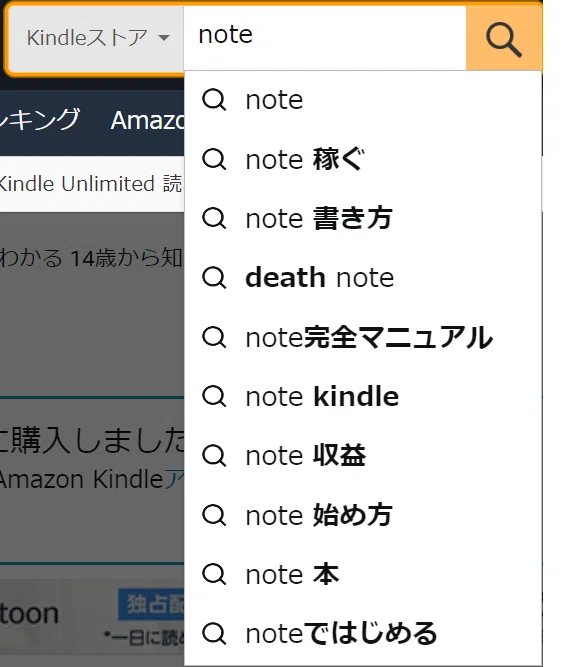Click the 独占配信 badge on webtoon banner
The height and width of the screenshot is (667, 563).
pyautogui.click(x=151, y=604)
